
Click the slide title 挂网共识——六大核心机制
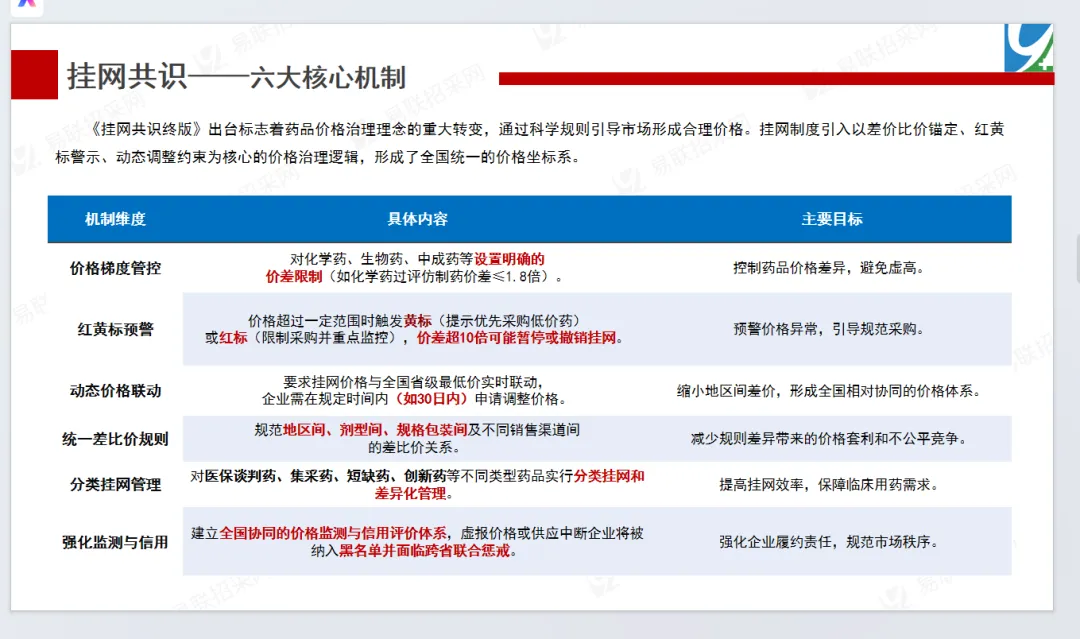[236, 76]
